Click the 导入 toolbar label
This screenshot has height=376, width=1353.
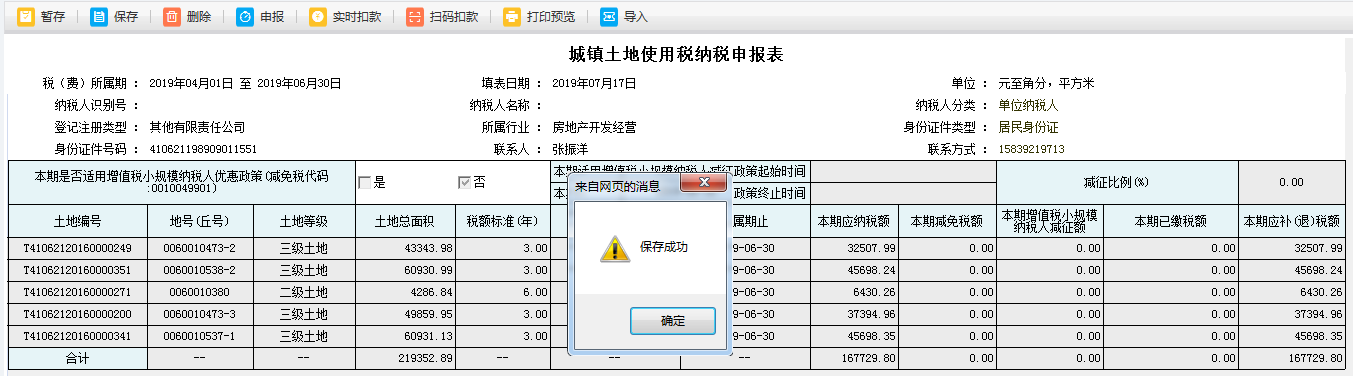point(636,17)
